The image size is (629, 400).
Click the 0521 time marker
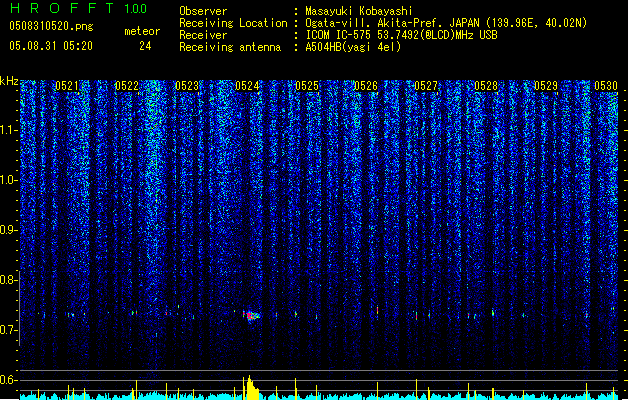(67, 86)
